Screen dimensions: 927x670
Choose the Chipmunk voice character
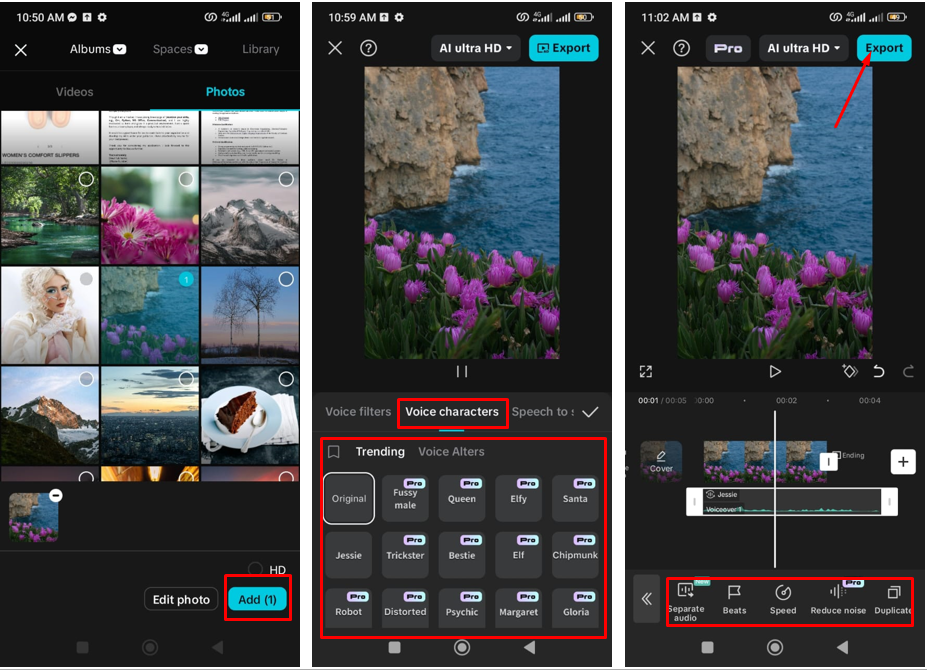click(x=575, y=555)
